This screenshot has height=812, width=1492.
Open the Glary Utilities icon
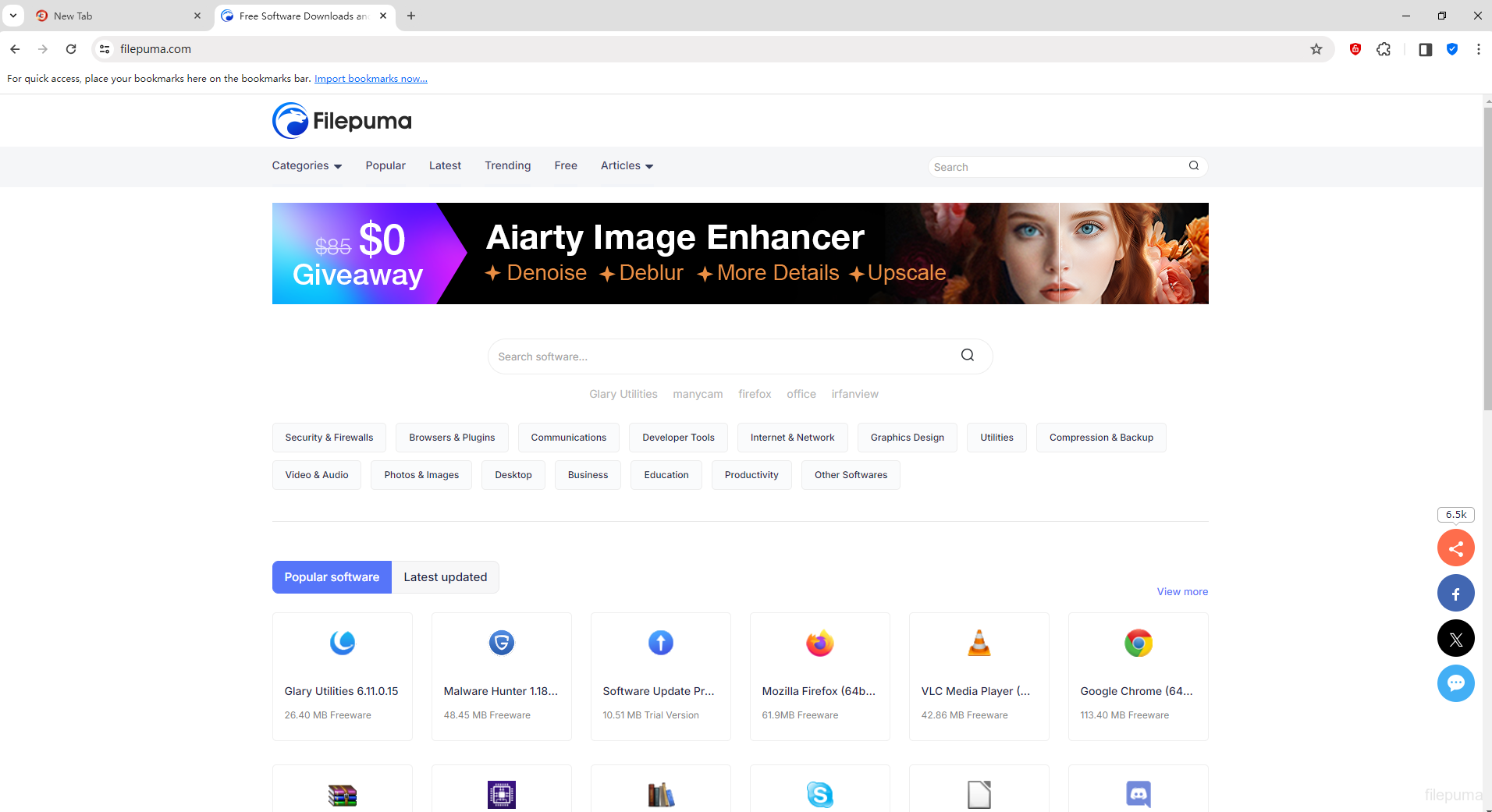342,643
